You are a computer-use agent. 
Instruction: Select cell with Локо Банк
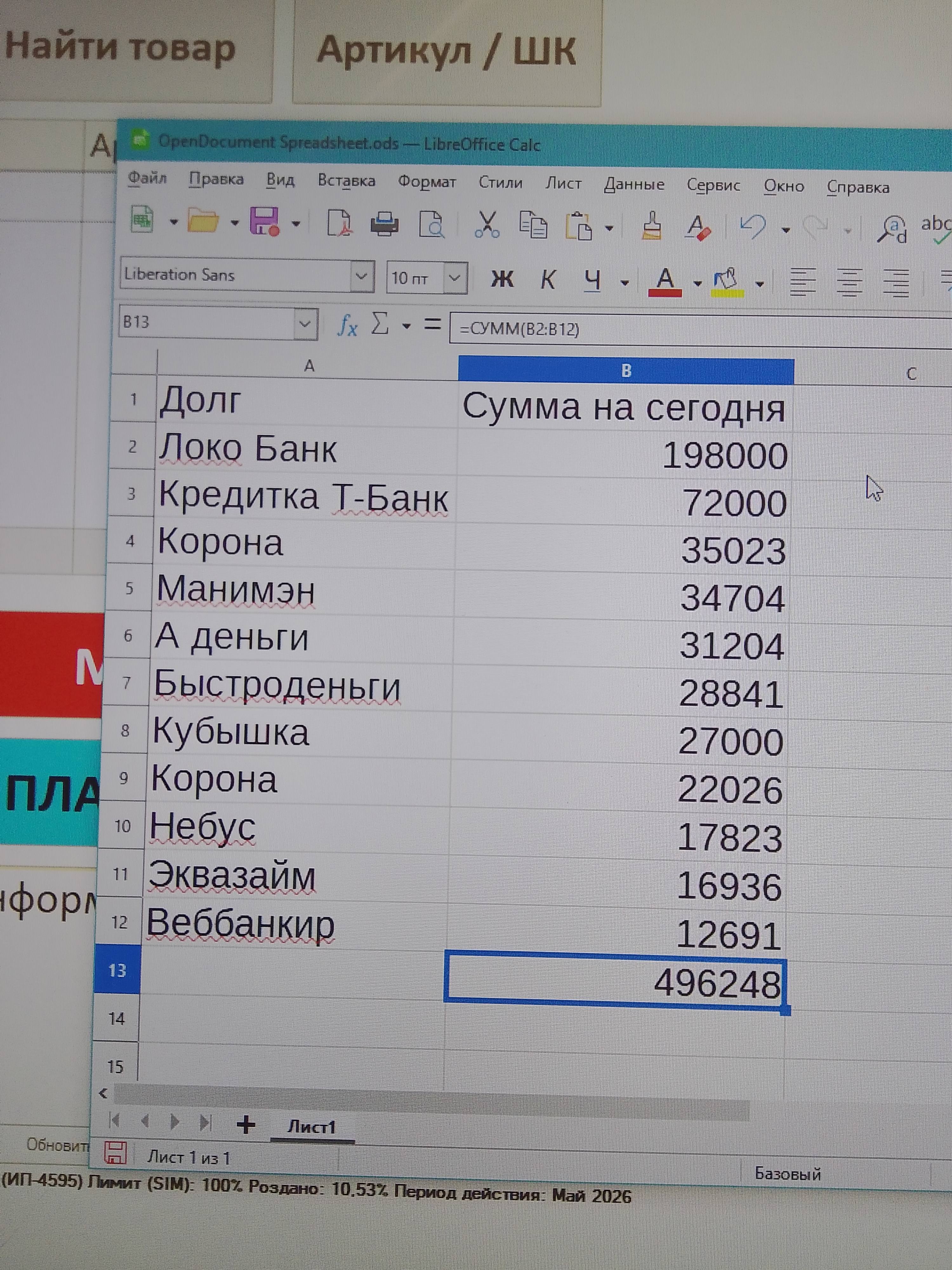click(x=307, y=448)
